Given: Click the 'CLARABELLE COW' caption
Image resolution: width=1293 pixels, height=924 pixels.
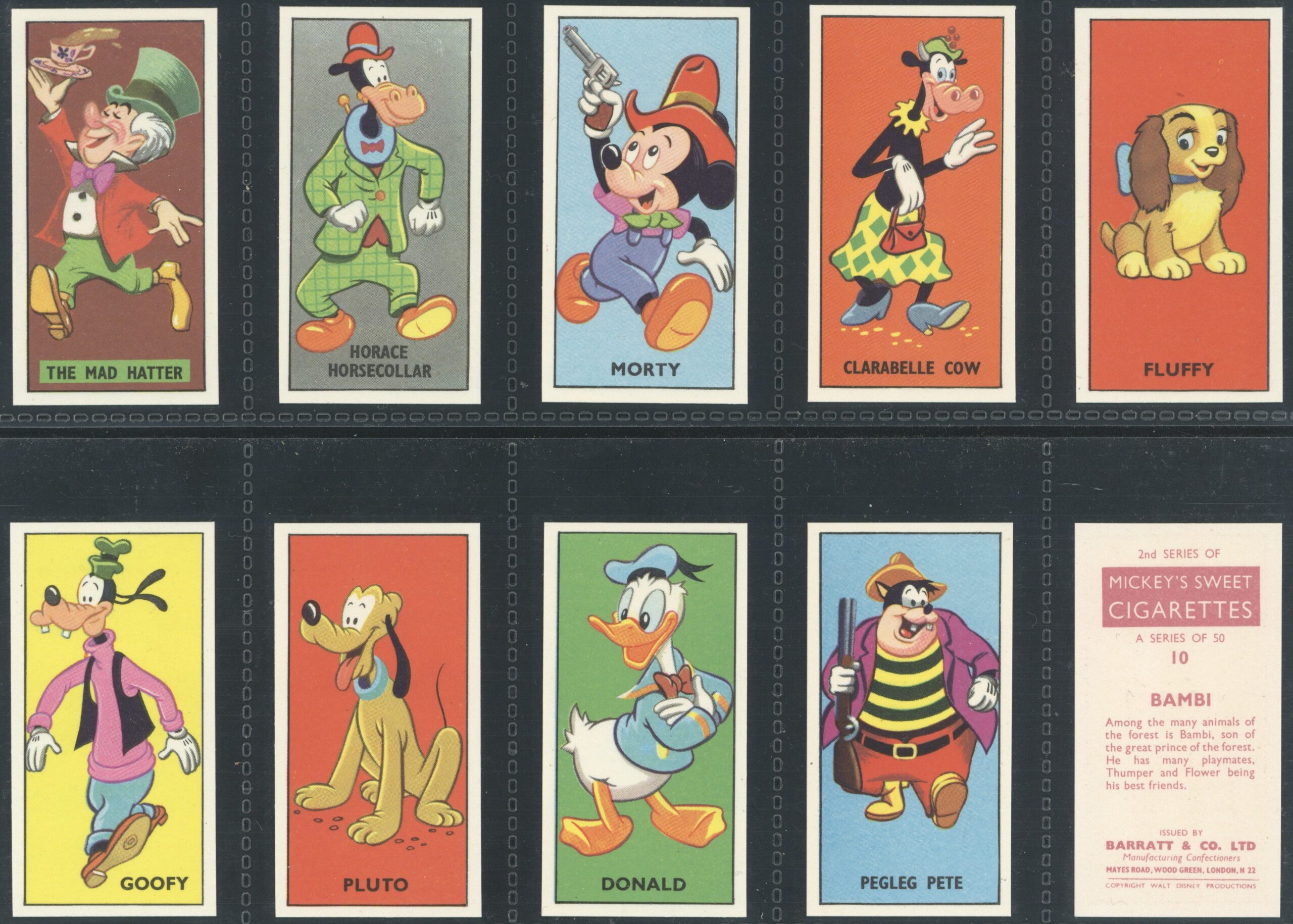Looking at the screenshot, I should 911,368.
